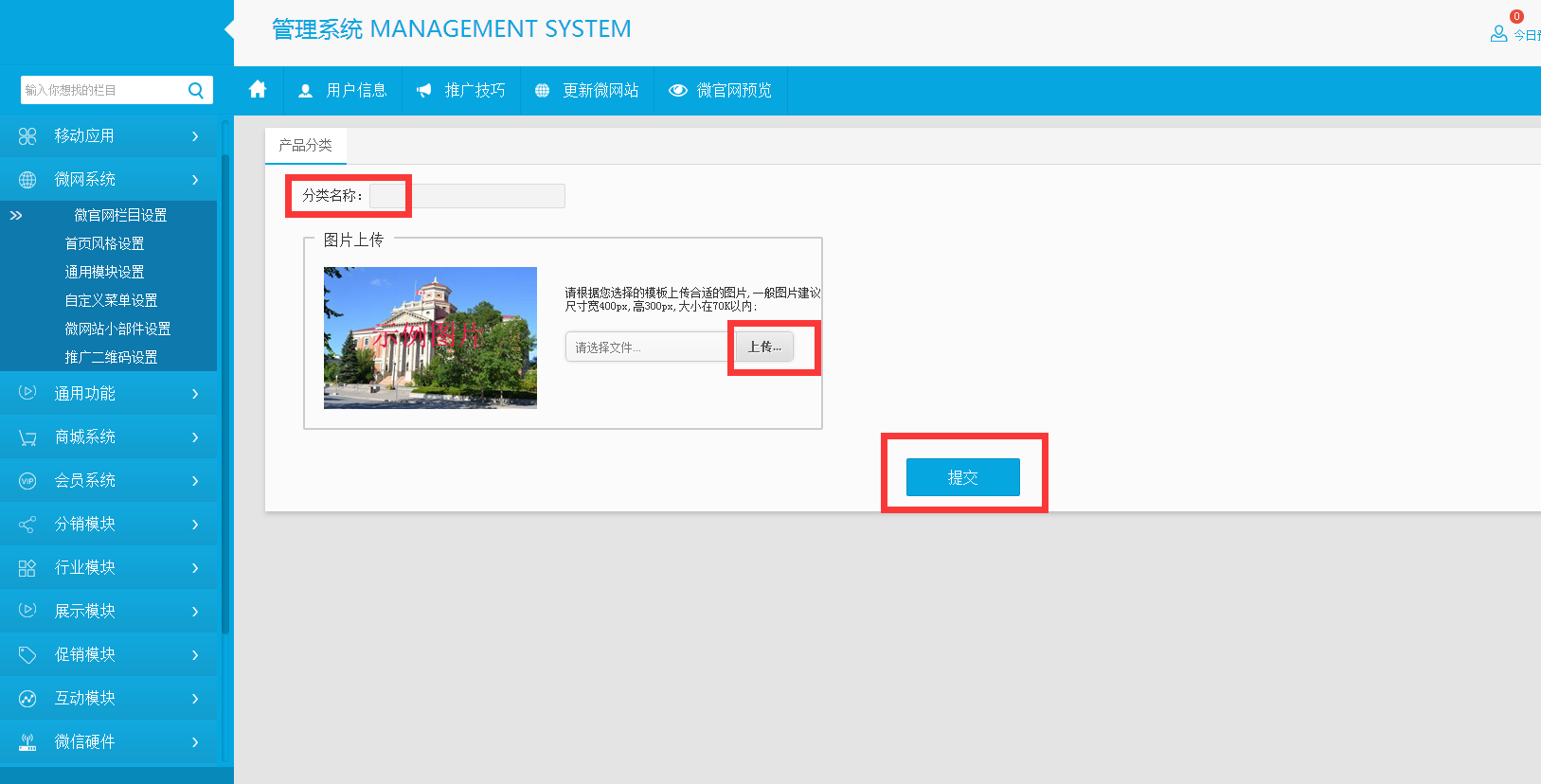The image size is (1541, 784).
Task: Click the user profile icon at top right
Action: 1498,34
